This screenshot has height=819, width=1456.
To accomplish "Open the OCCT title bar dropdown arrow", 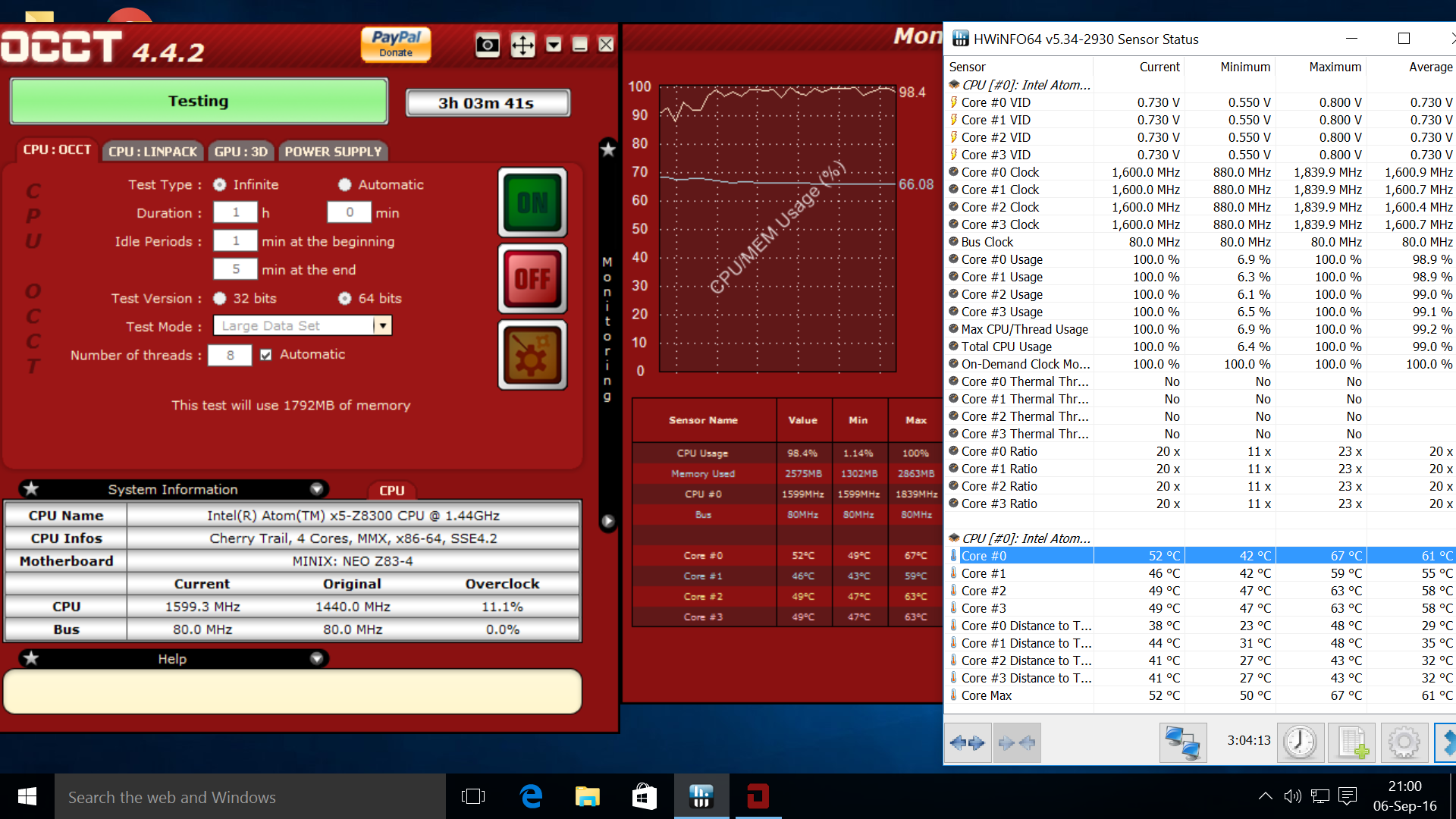I will coord(554,45).
